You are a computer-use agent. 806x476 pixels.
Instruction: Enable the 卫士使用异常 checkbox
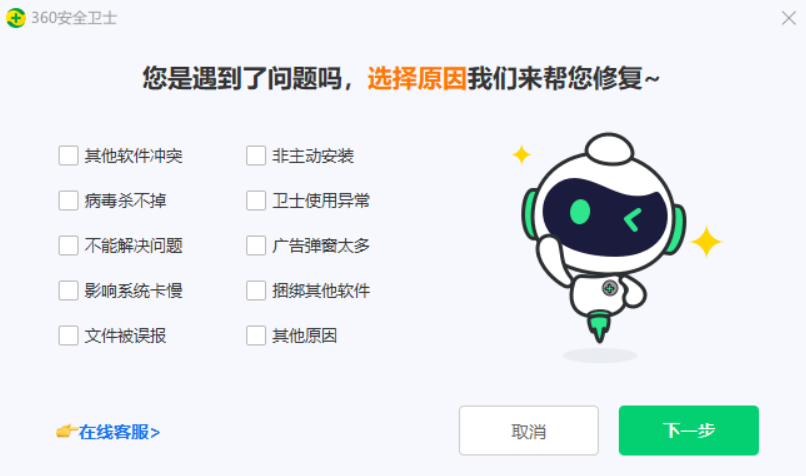[x=255, y=200]
